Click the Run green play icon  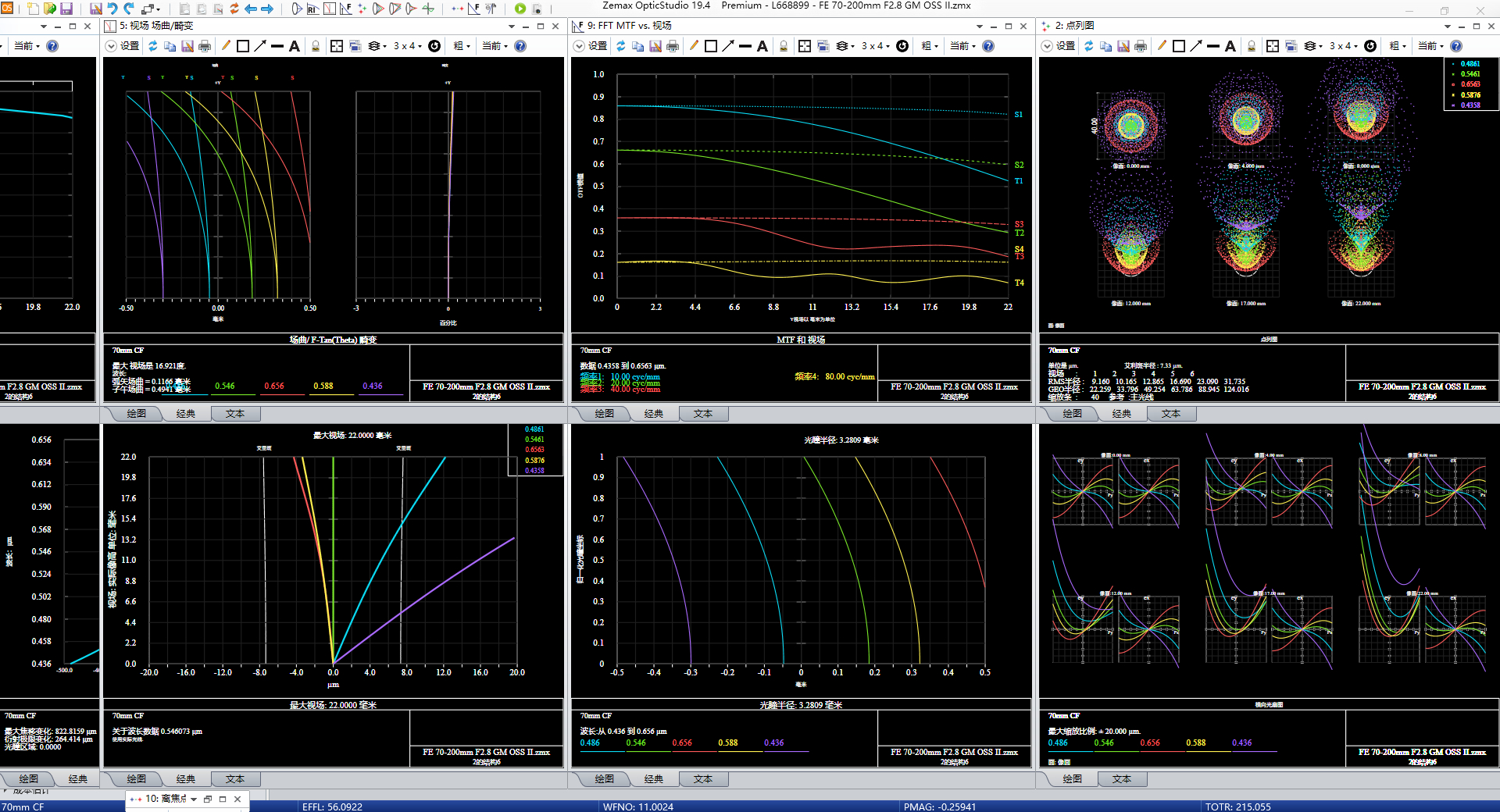pos(520,9)
